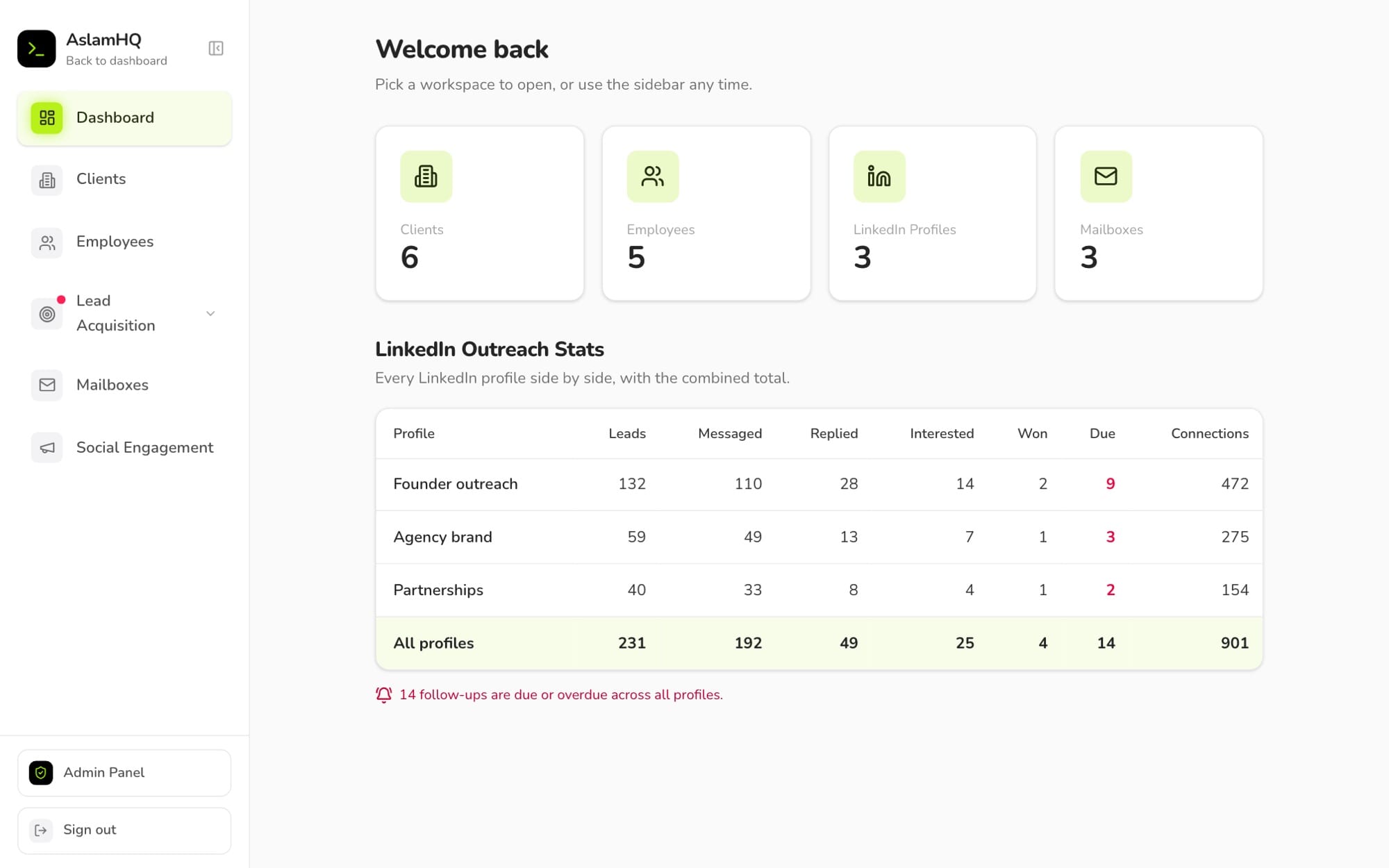Click the 231 total leads value

(632, 644)
